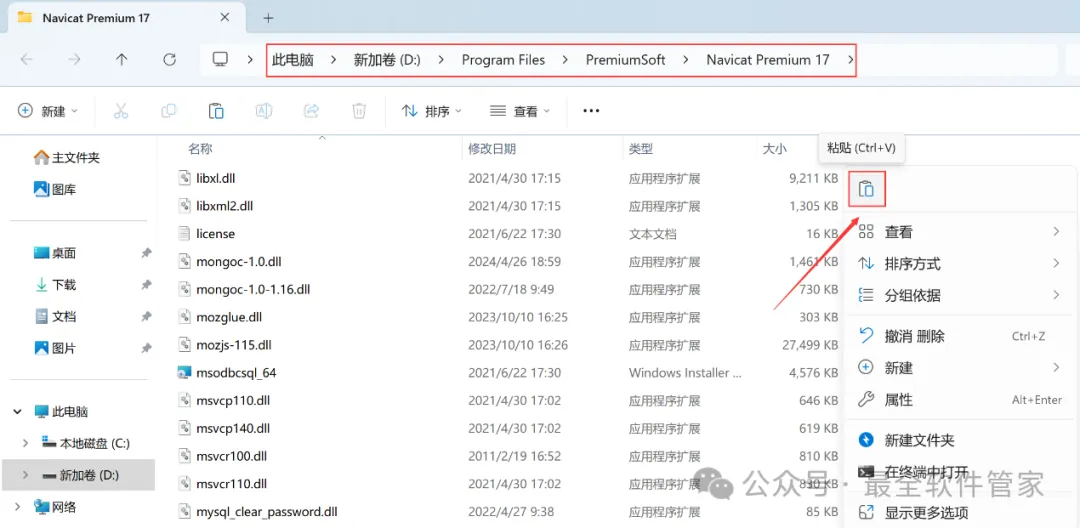Open a new tab with plus button
The width and height of the screenshot is (1080, 528).
[269, 18]
